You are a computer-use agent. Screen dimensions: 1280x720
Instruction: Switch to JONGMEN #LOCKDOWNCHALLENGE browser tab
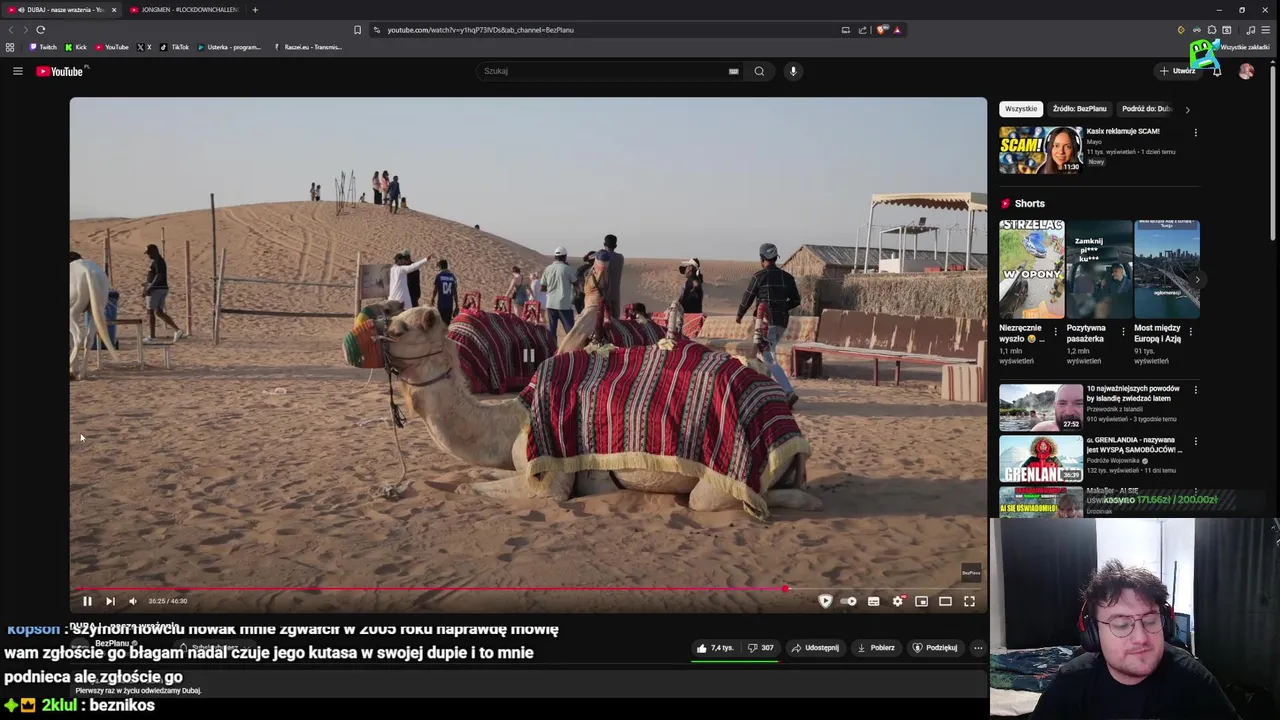[185, 10]
